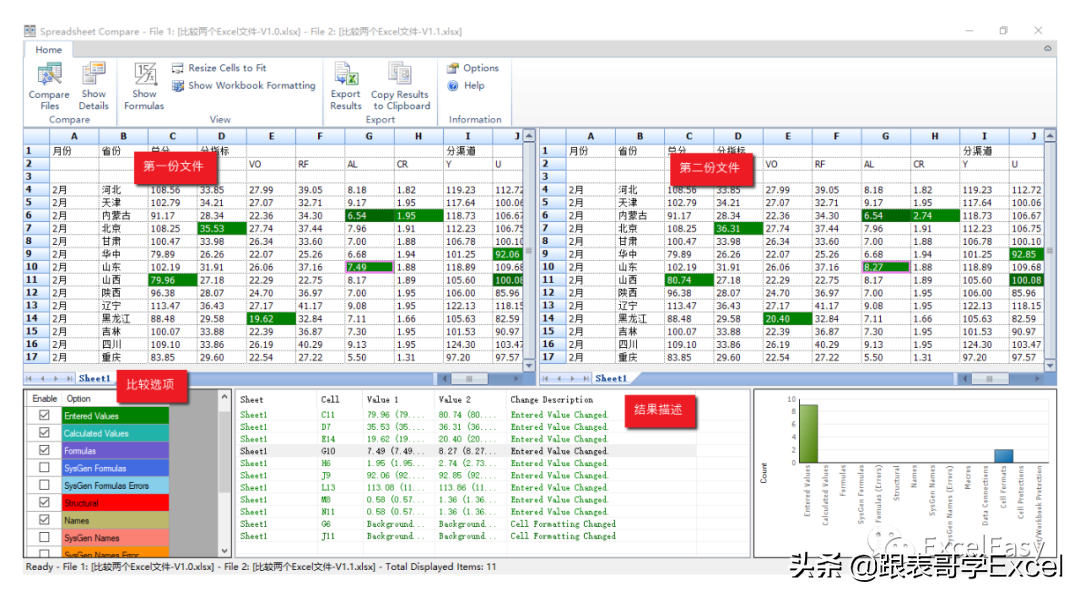Screen dimensions: 1080x597
Task: Open Help in Information group
Action: point(466,85)
